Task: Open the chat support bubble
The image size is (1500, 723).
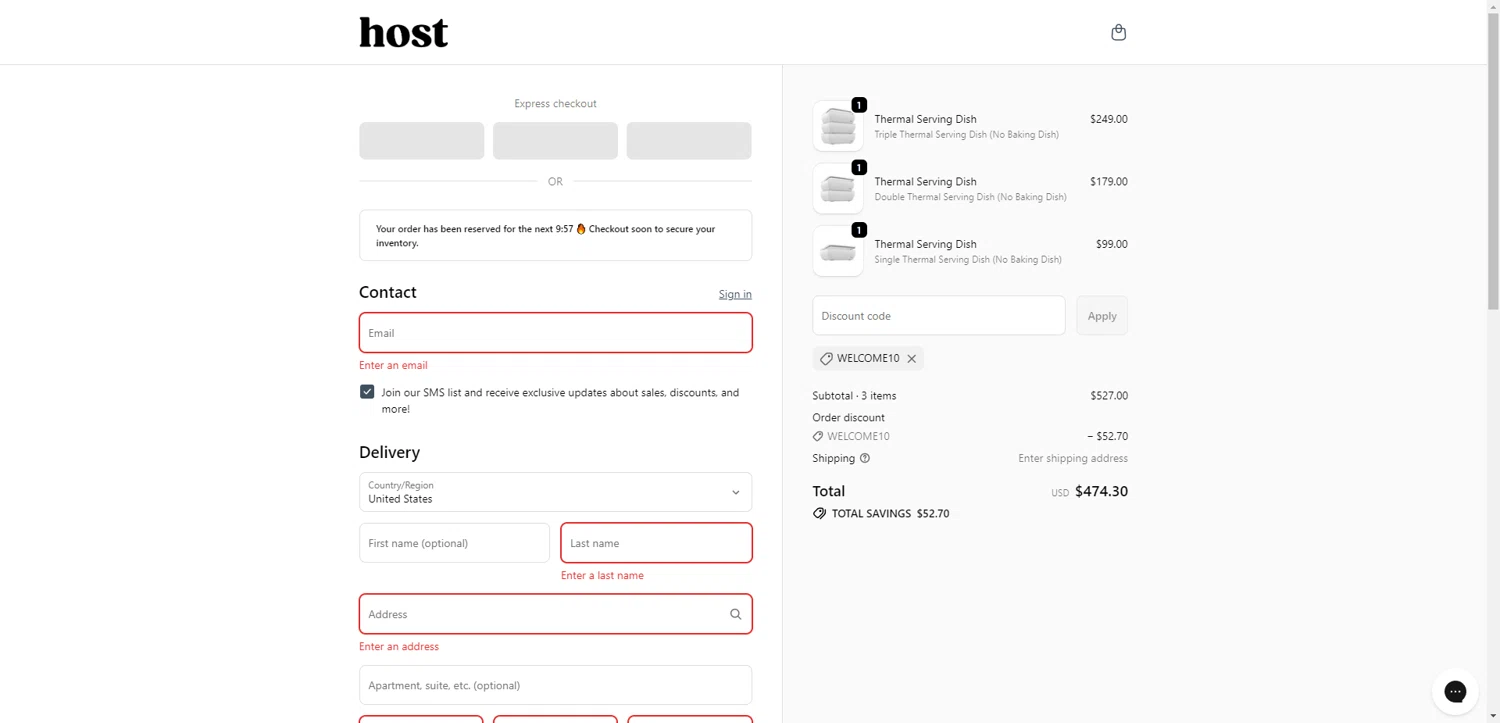Action: (x=1455, y=691)
